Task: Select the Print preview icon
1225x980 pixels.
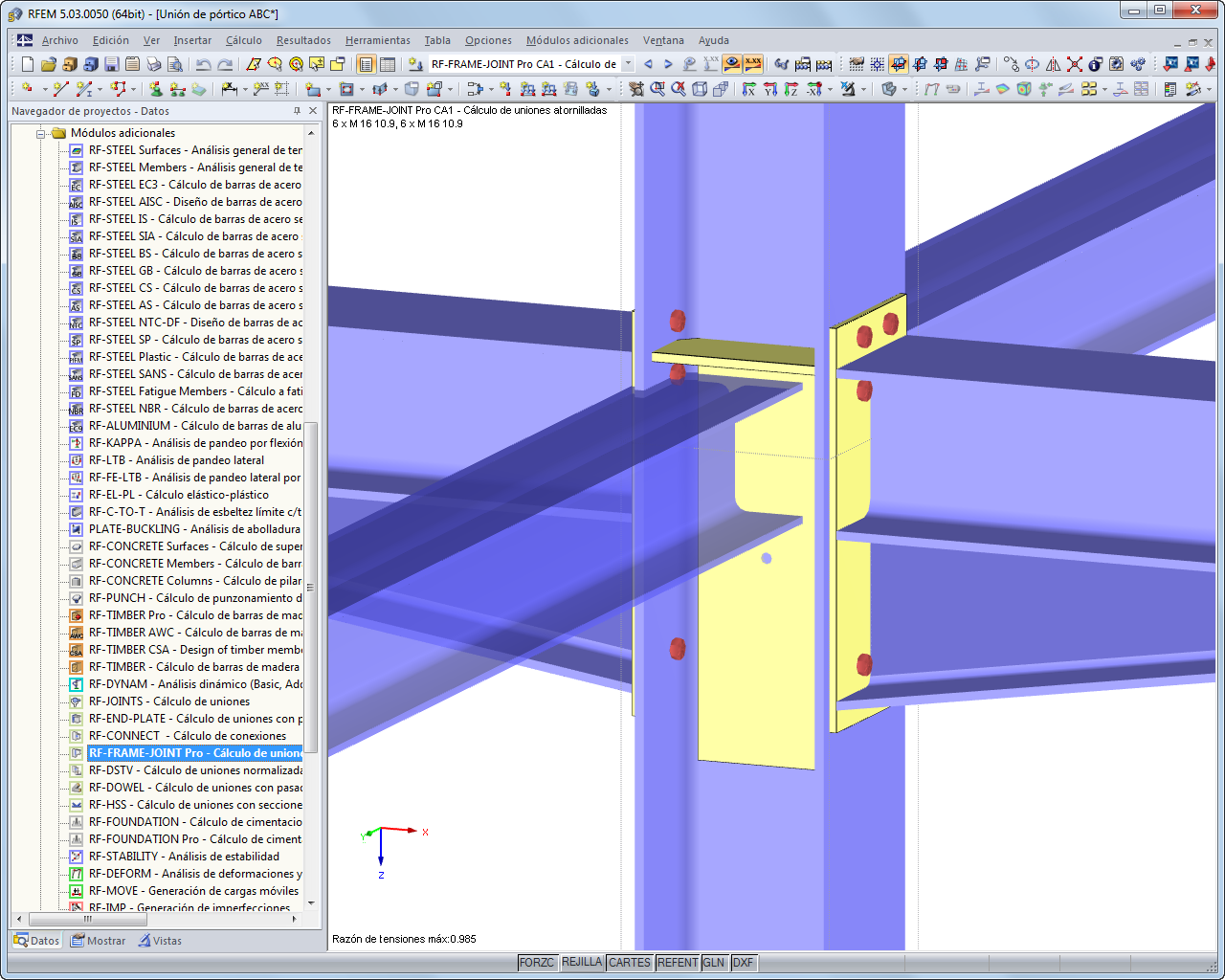Action: (x=175, y=65)
